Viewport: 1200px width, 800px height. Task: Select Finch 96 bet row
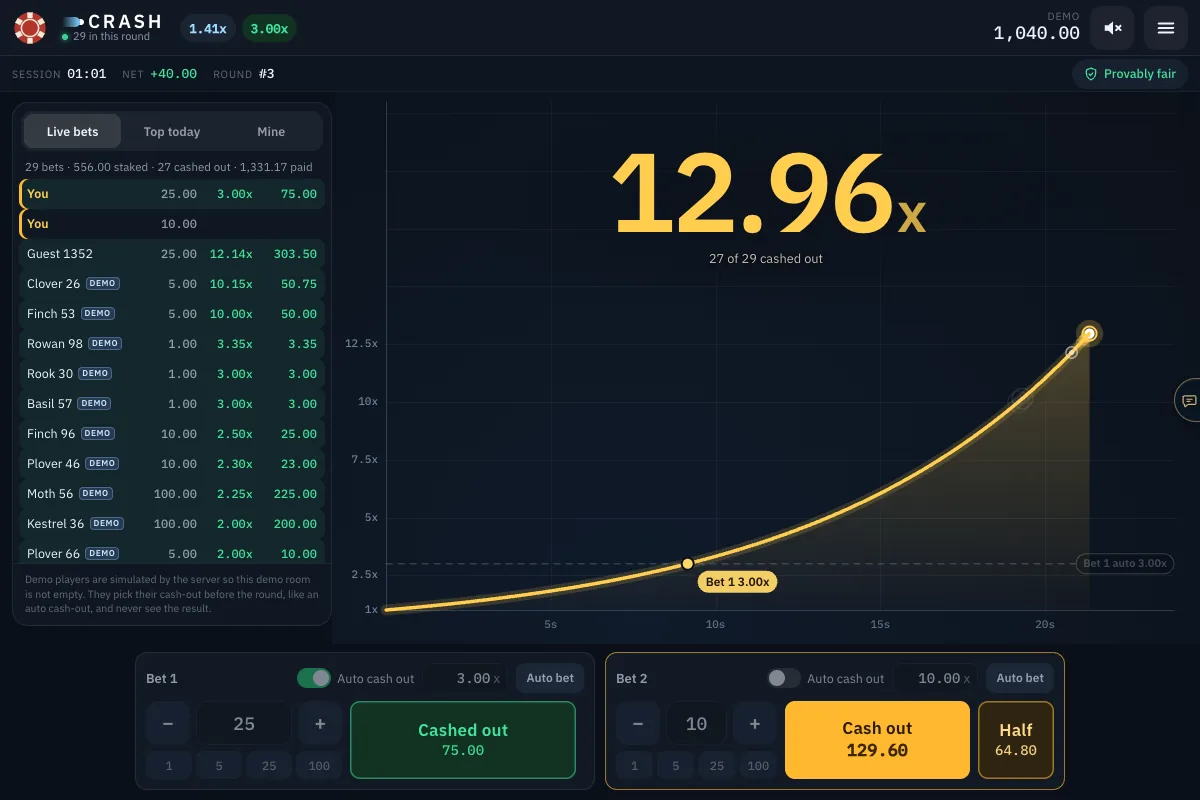[172, 434]
